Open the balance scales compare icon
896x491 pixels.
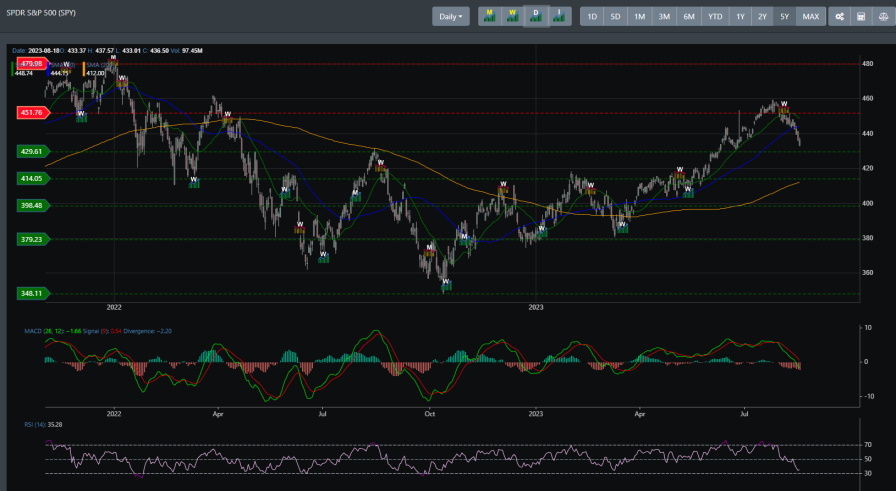pyautogui.click(x=883, y=17)
